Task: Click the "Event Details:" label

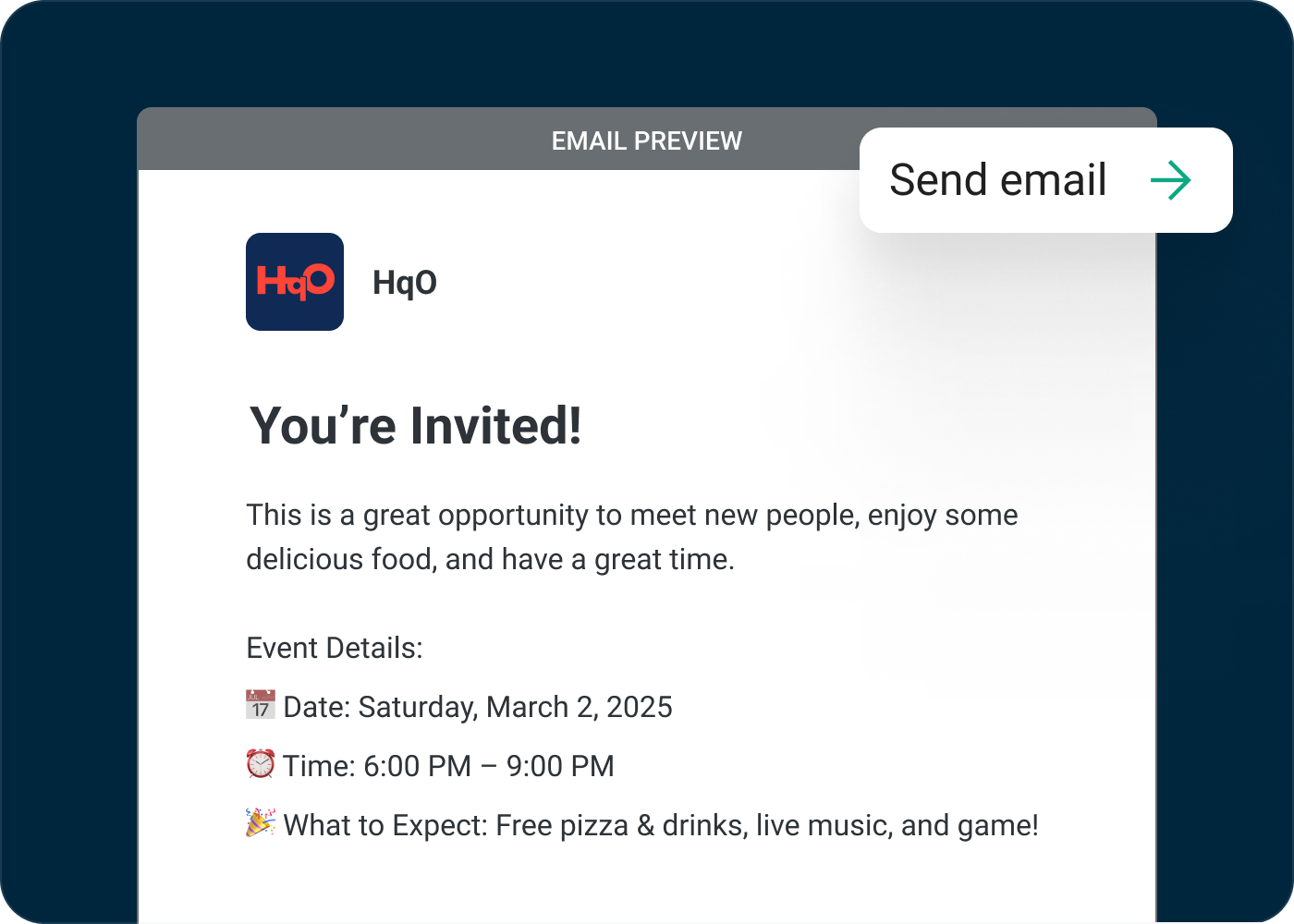Action: 335,648
